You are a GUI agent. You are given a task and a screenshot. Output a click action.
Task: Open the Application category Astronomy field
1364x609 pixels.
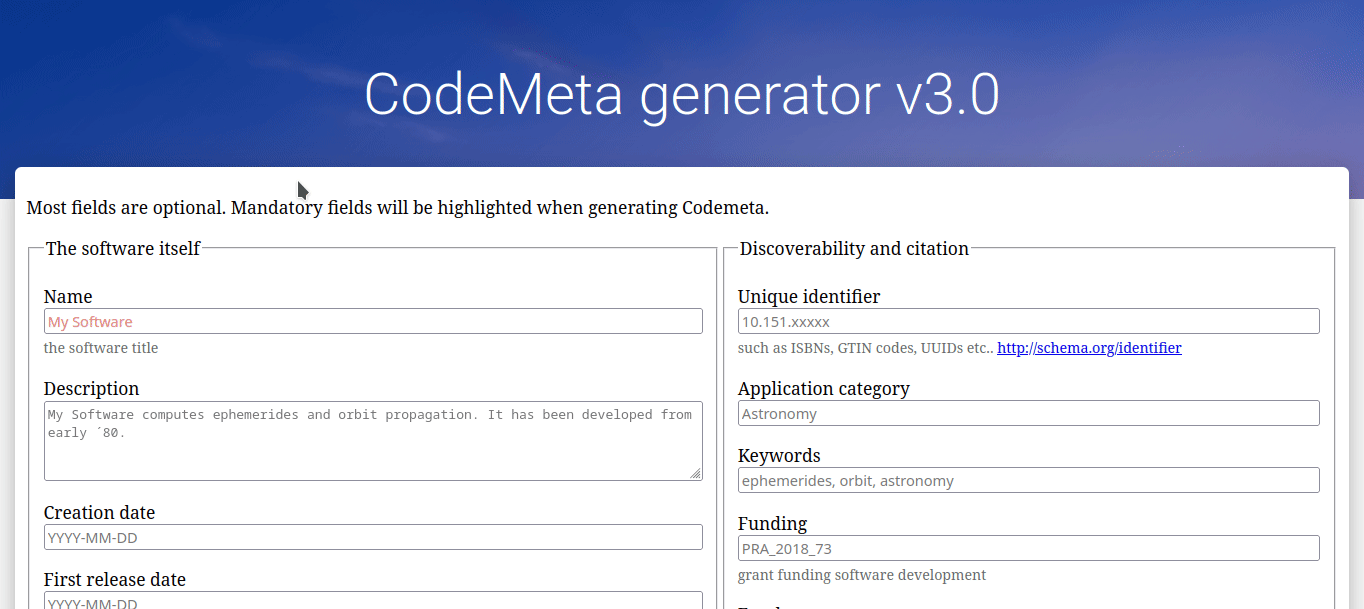click(1028, 412)
